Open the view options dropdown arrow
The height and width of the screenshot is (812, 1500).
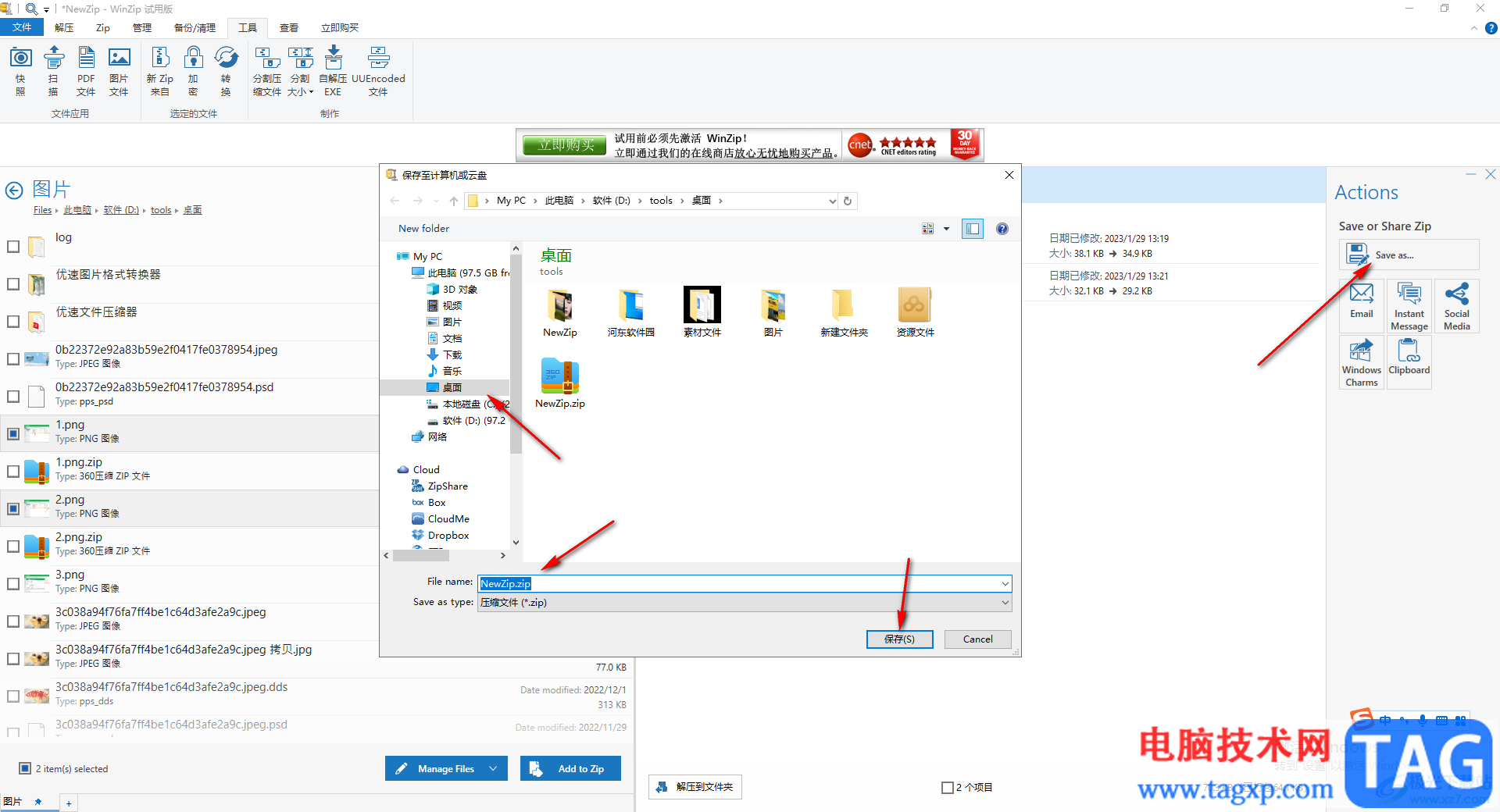(x=946, y=229)
